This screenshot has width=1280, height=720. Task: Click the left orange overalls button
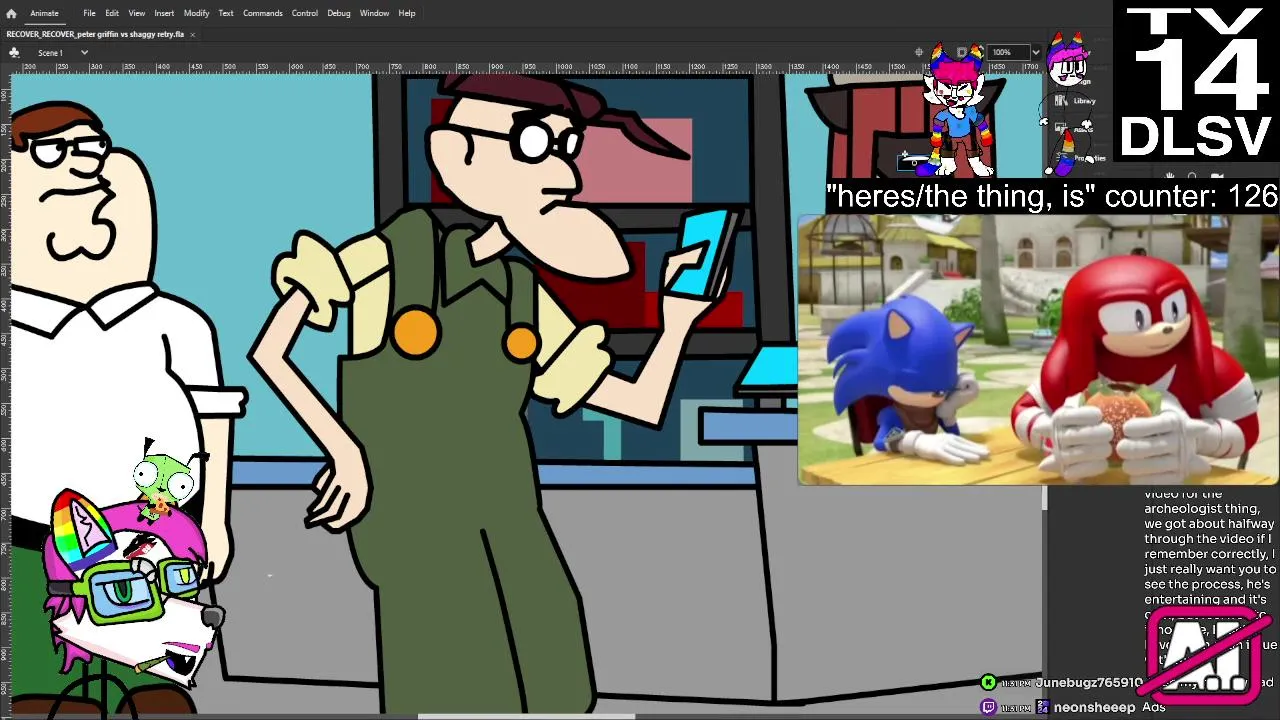pyautogui.click(x=415, y=332)
